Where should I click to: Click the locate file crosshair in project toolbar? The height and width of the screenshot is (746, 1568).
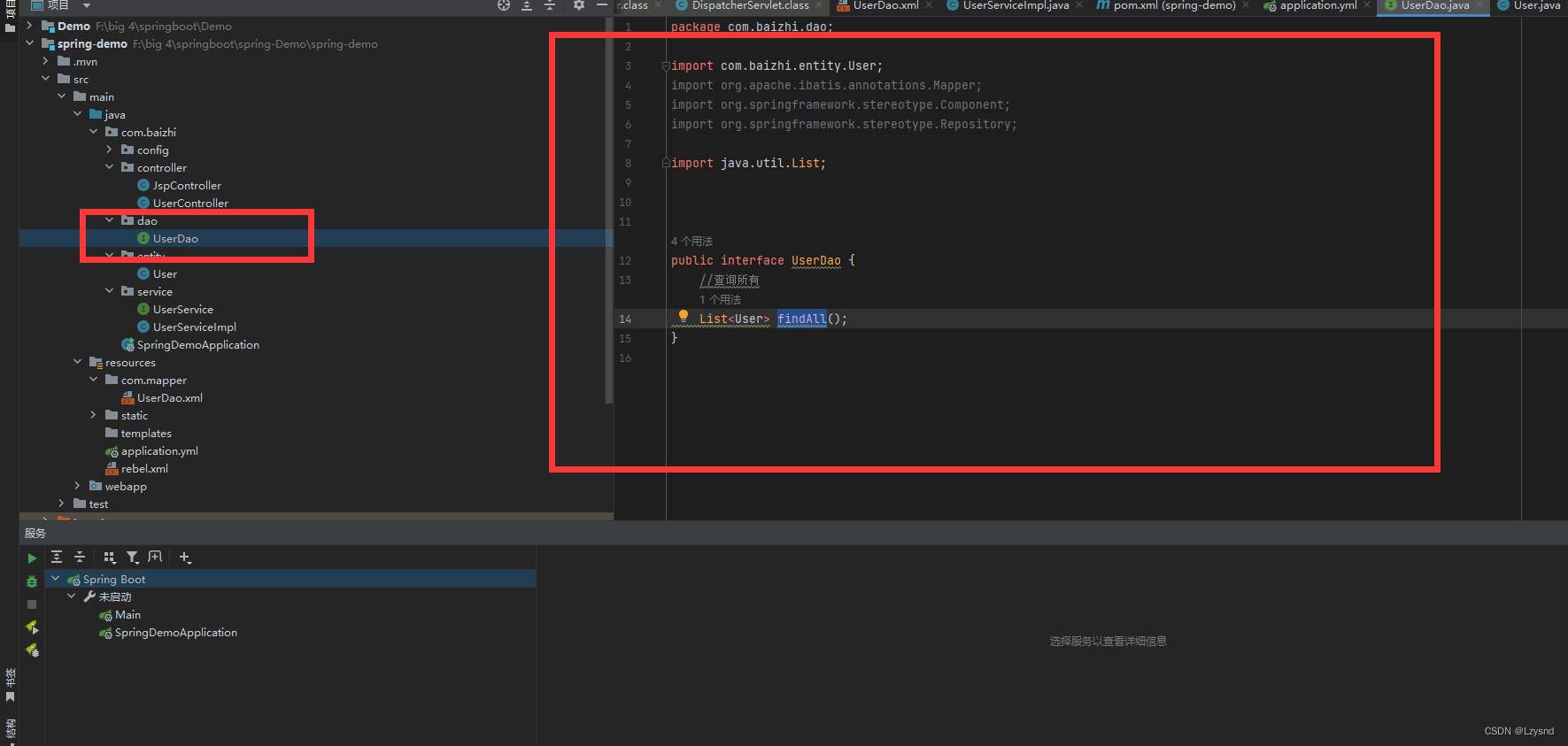(504, 5)
